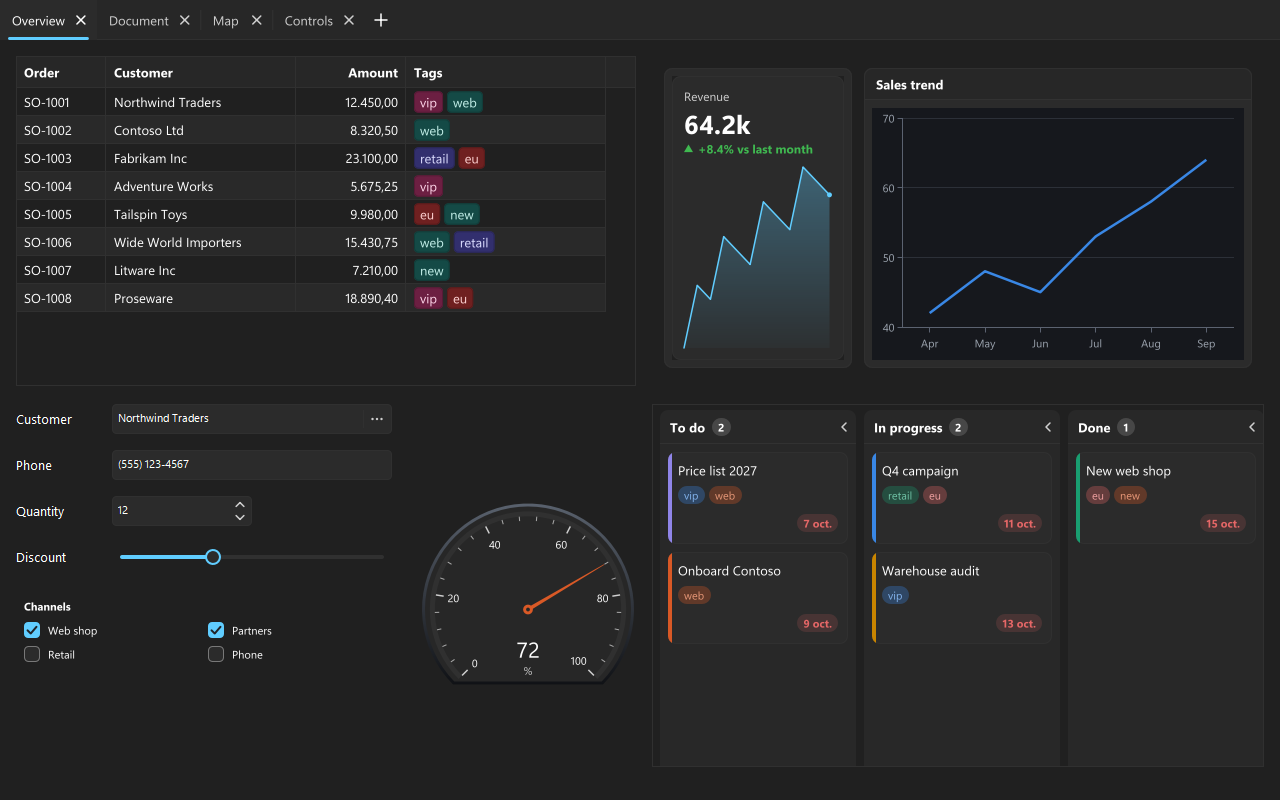Screen dimensions: 1280x800
Task: Enable the Phone channel checkbox
Action: [x=216, y=654]
